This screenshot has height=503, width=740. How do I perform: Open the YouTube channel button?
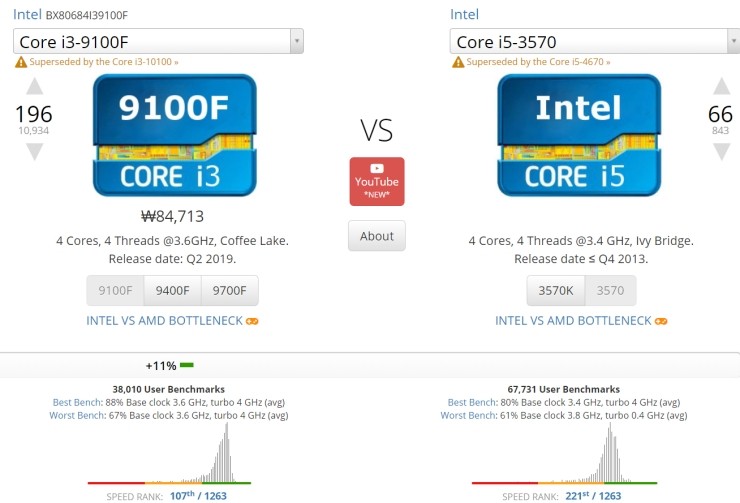click(376, 181)
